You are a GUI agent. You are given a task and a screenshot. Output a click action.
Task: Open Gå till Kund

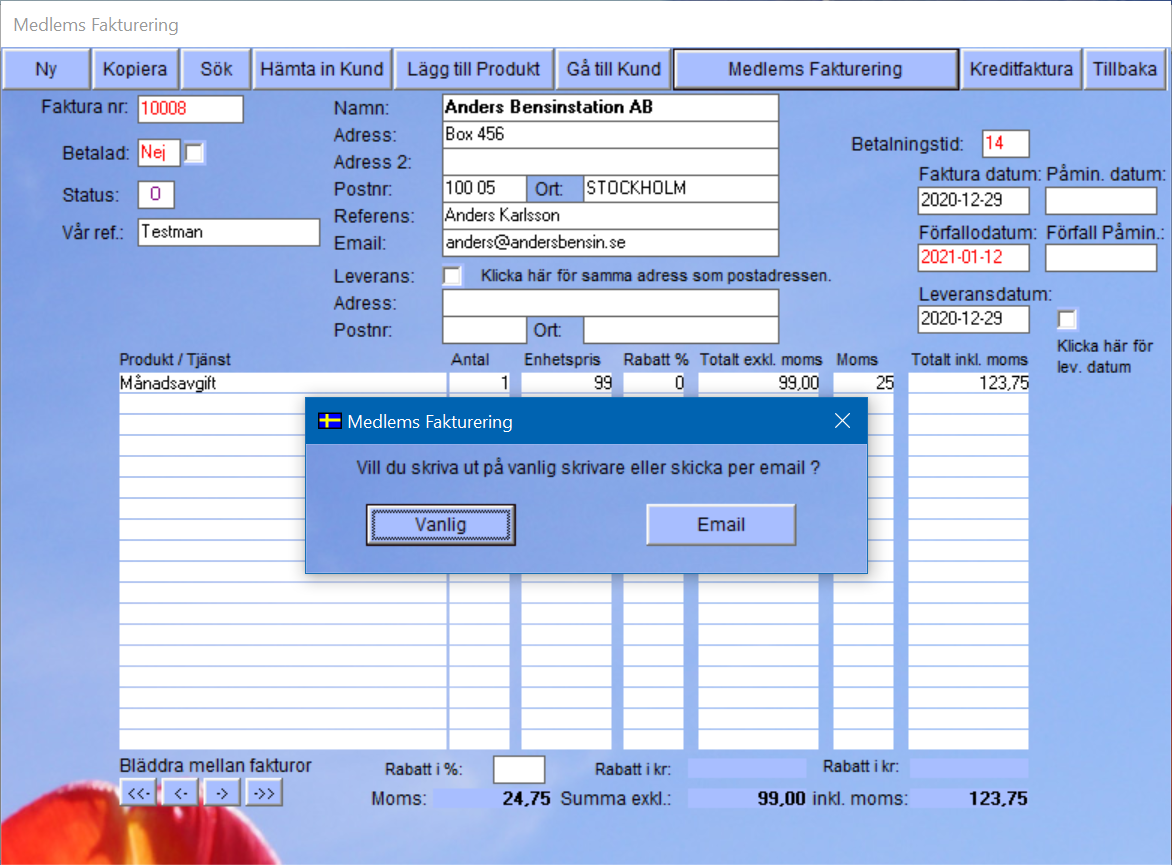tap(613, 69)
